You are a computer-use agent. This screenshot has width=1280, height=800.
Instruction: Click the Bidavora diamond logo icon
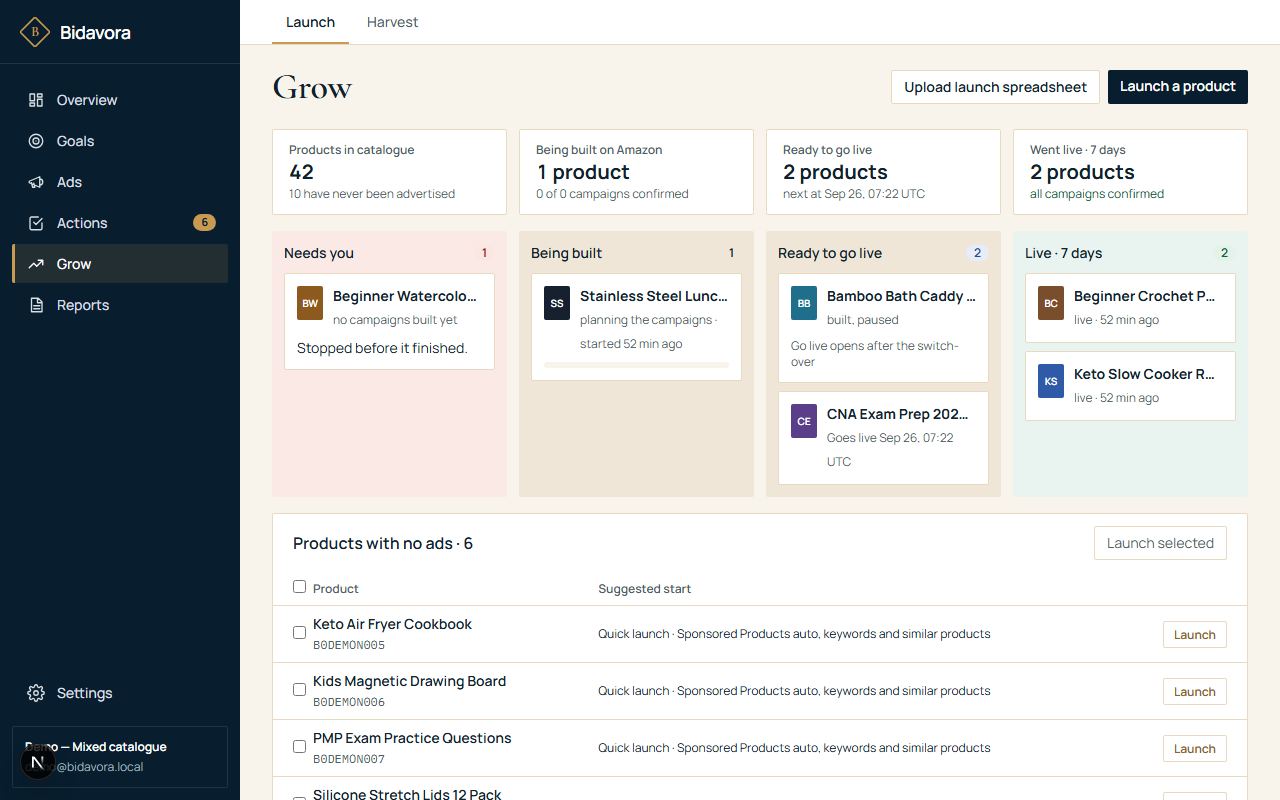tap(35, 32)
